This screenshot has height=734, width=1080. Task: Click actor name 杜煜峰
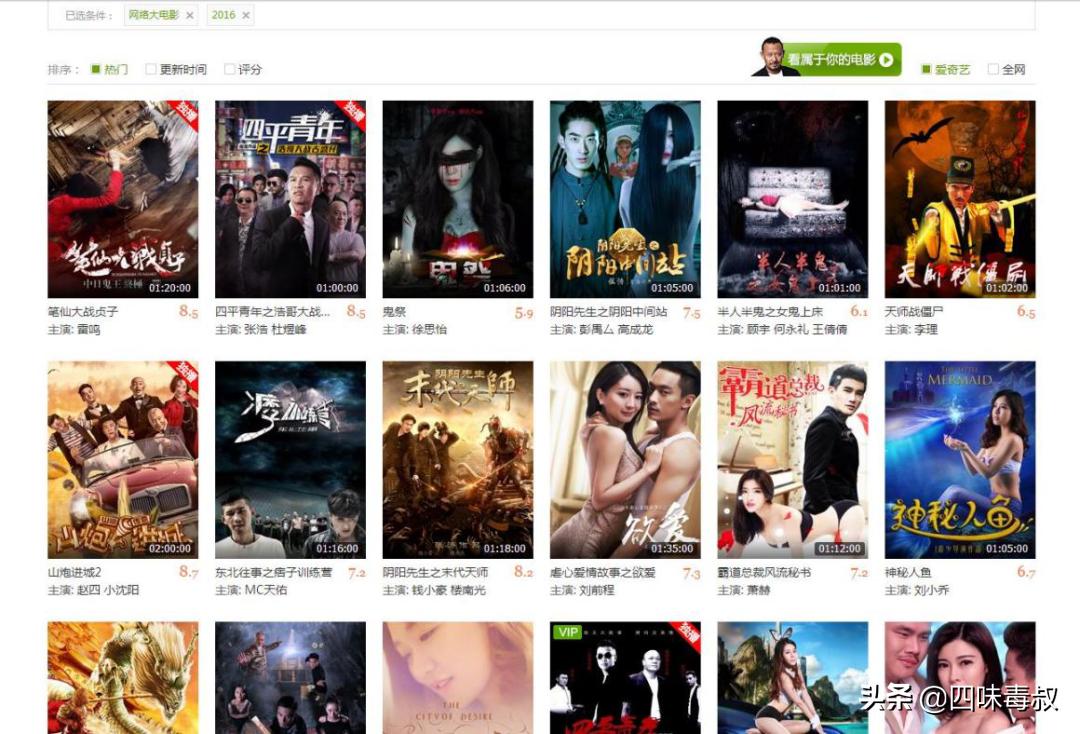click(x=289, y=330)
